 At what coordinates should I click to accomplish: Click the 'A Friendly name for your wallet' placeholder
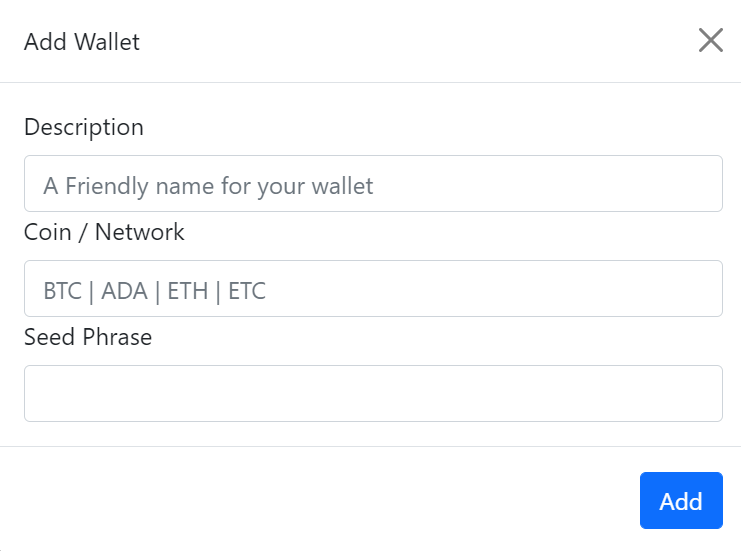point(208,186)
